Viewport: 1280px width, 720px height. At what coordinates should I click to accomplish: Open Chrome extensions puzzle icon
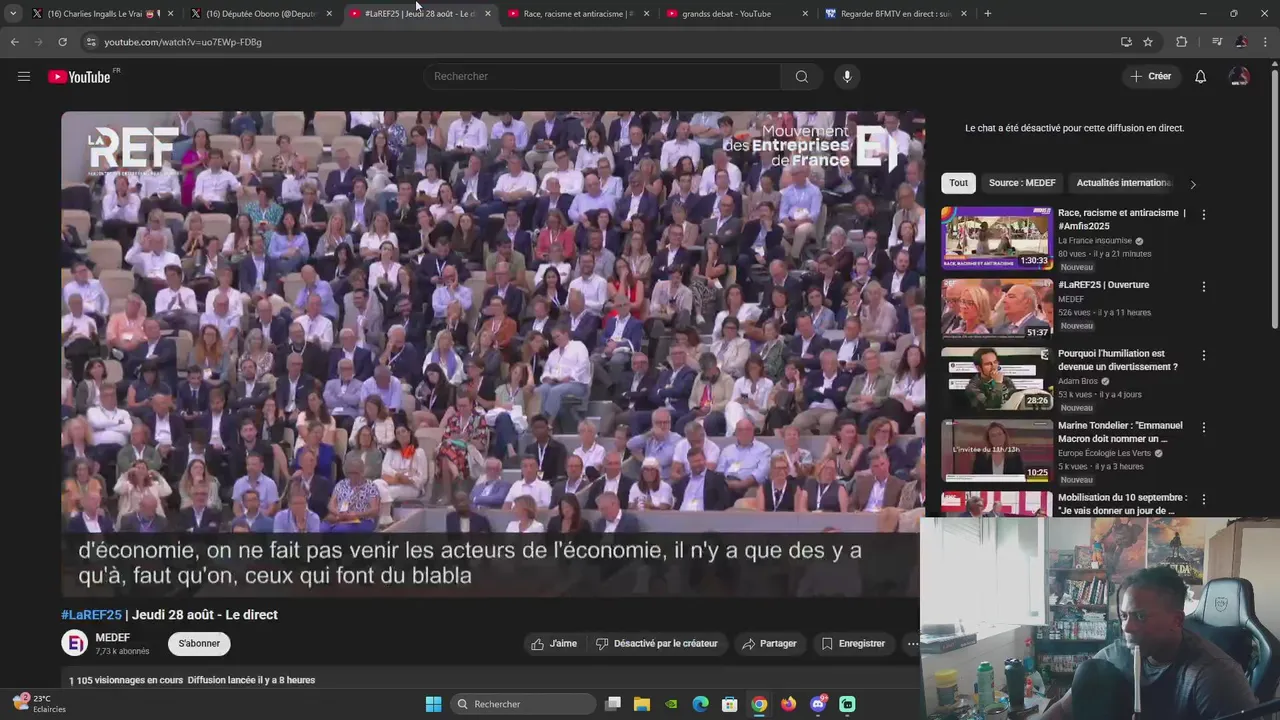coord(1182,42)
